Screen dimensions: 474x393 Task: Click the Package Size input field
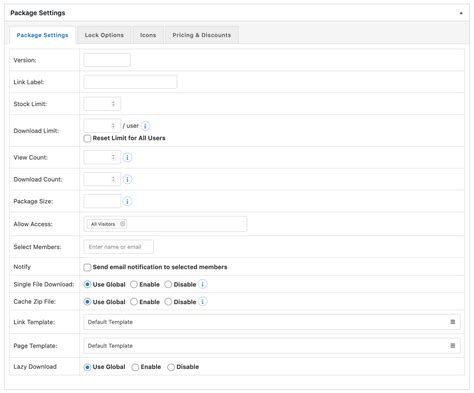click(102, 201)
